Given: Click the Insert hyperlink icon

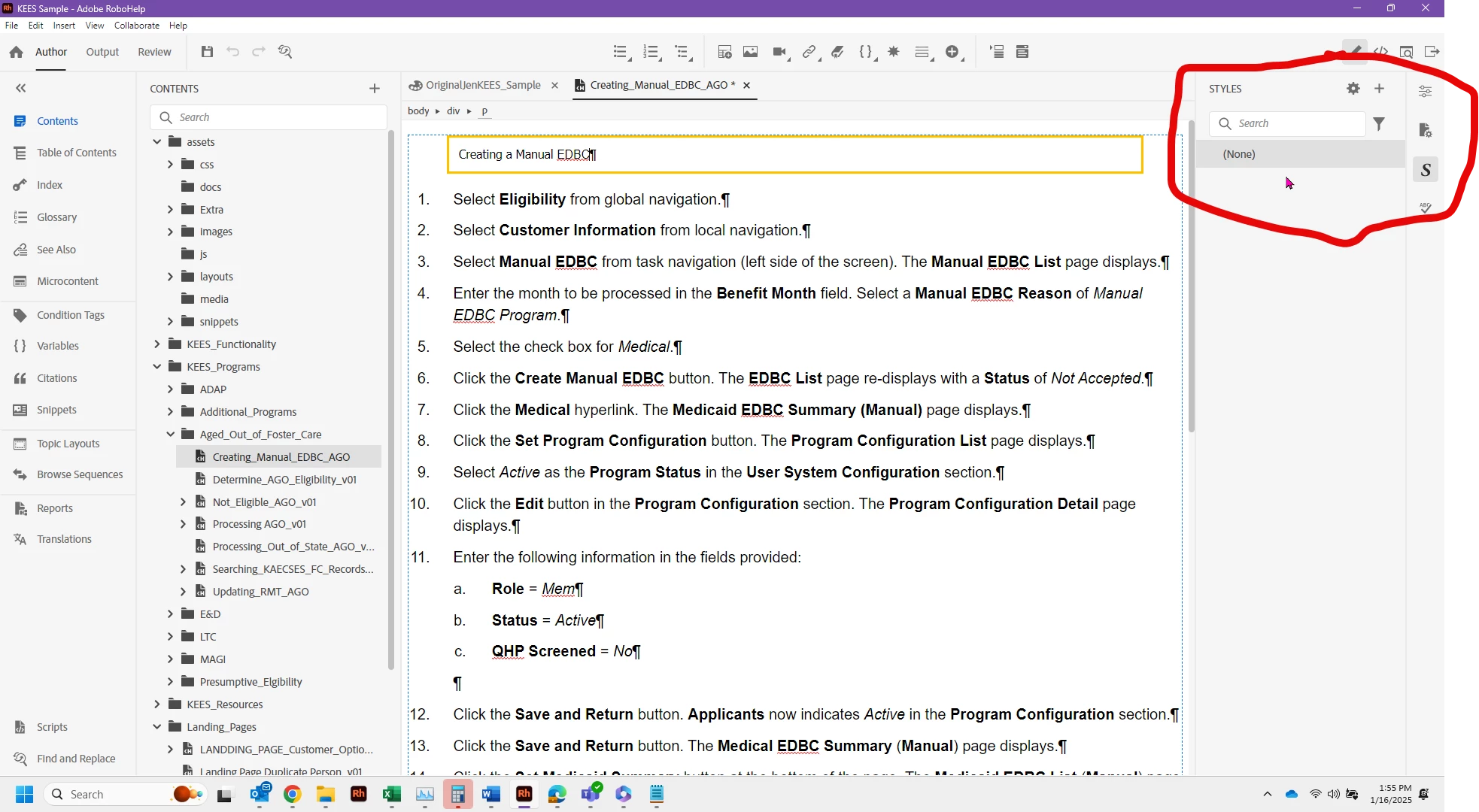Looking at the screenshot, I should [x=808, y=52].
